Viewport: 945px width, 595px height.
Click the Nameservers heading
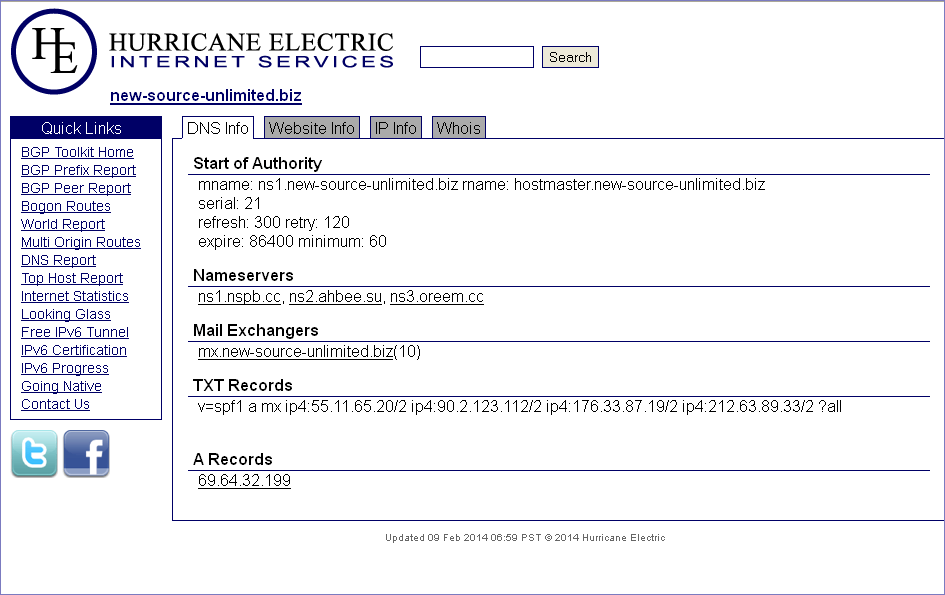pos(243,275)
